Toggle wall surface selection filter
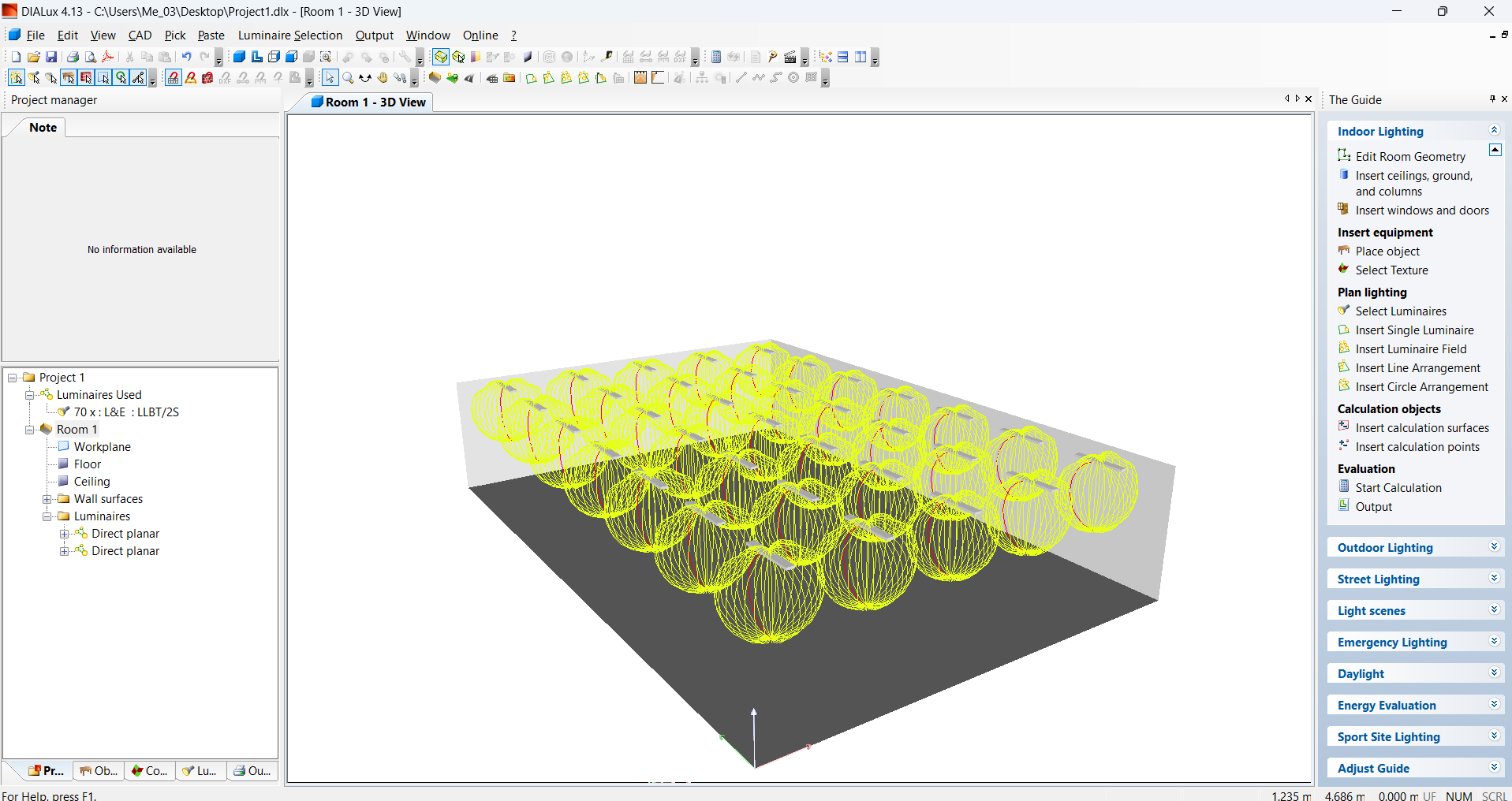 86,77
